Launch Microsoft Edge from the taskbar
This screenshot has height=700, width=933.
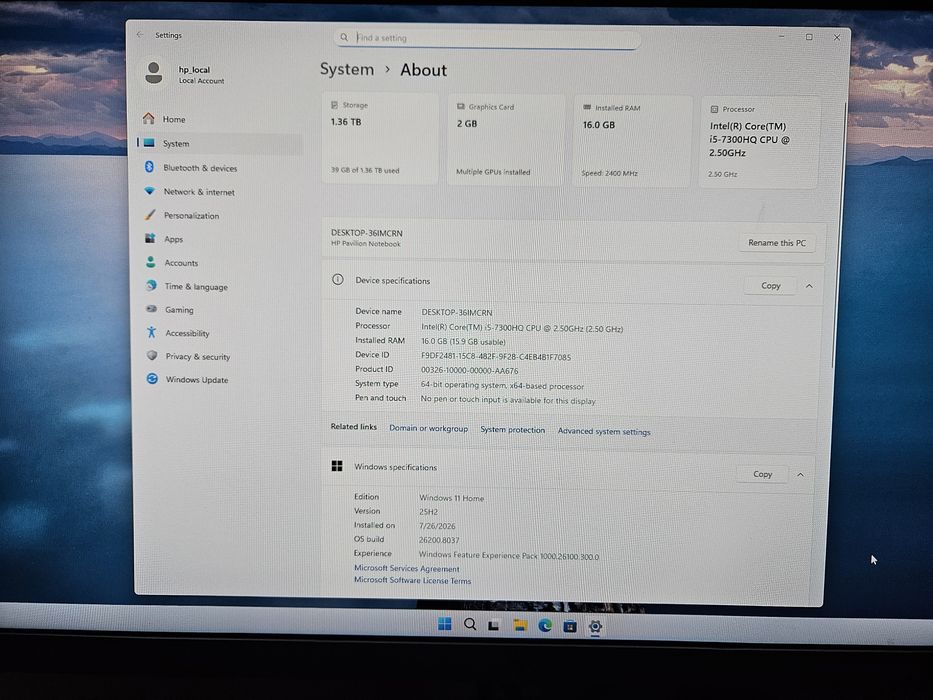[545, 626]
